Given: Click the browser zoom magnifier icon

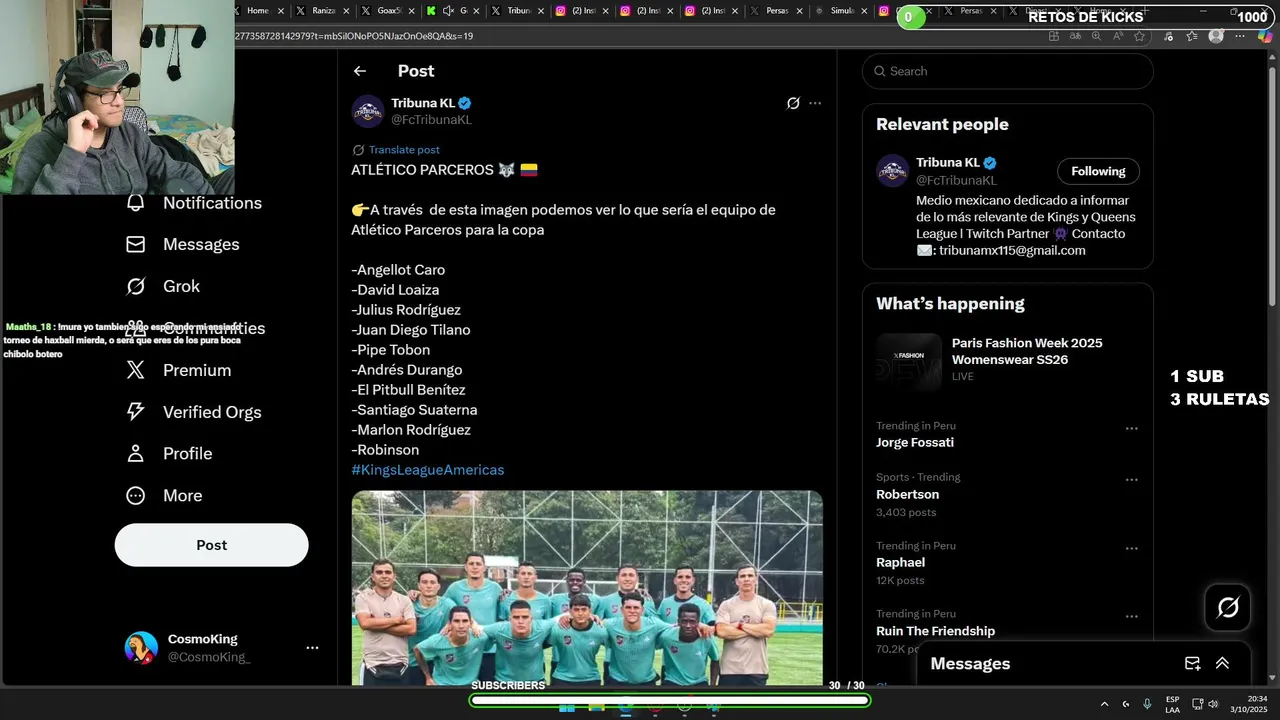Looking at the screenshot, I should pyautogui.click(x=1096, y=36).
